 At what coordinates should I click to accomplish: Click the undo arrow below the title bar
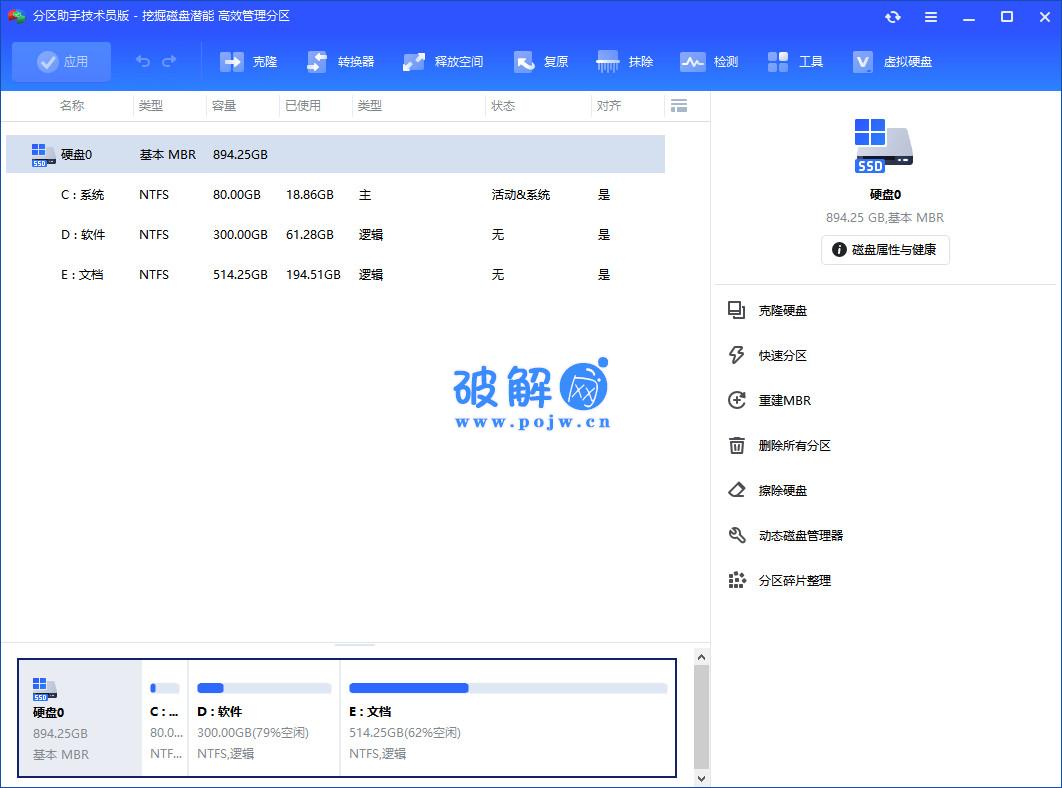142,61
